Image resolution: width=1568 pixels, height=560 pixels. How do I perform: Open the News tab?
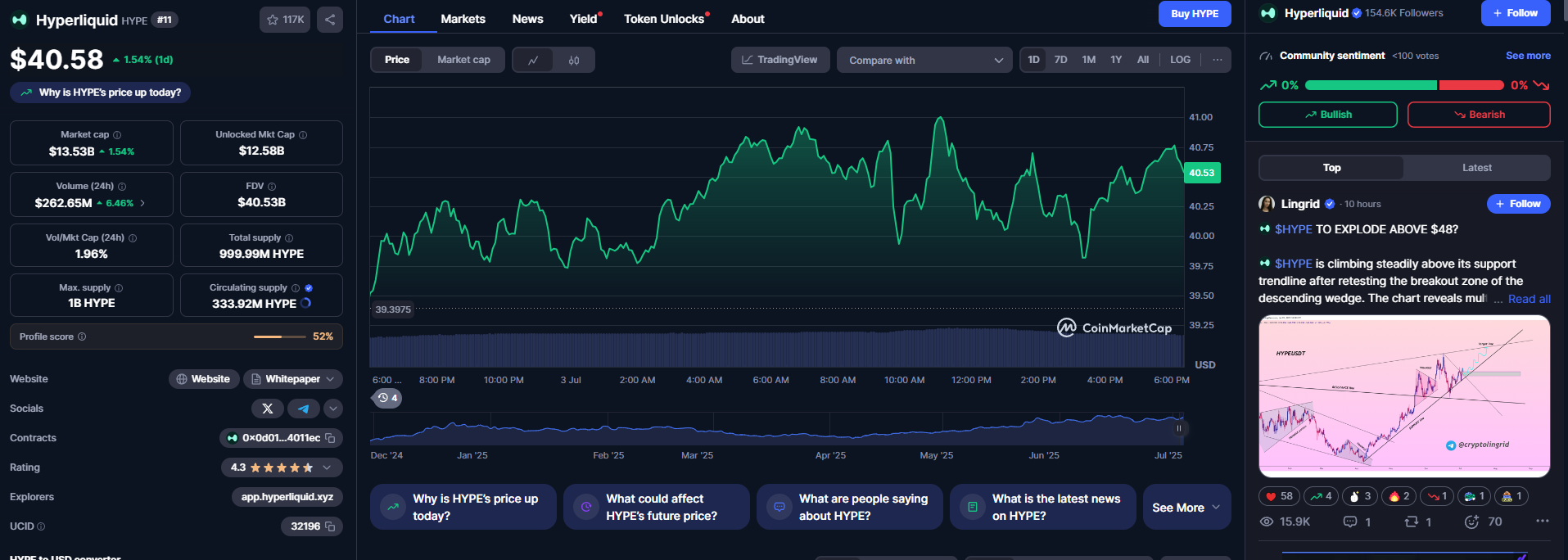click(x=527, y=19)
